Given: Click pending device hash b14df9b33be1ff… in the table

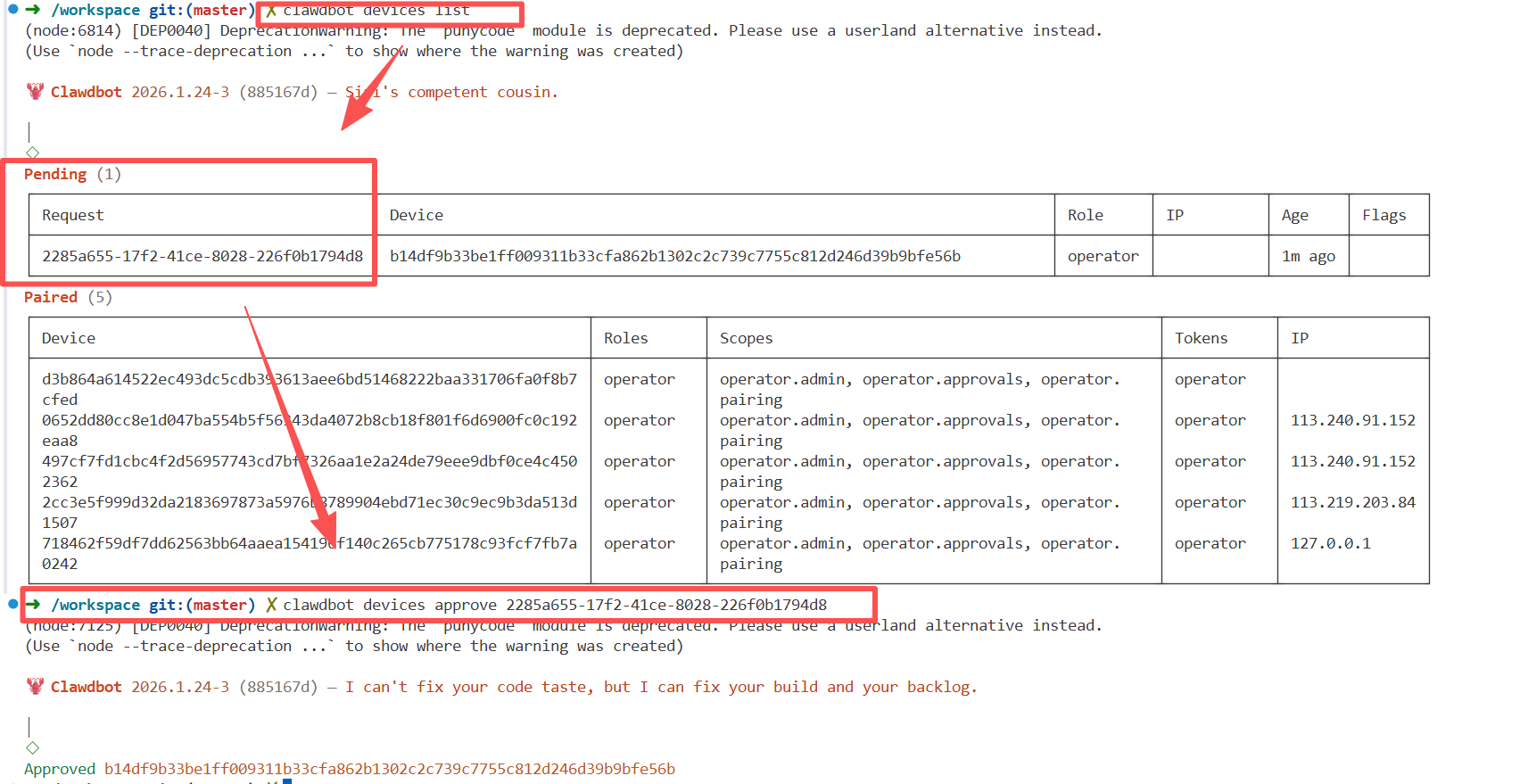Looking at the screenshot, I should [x=675, y=256].
